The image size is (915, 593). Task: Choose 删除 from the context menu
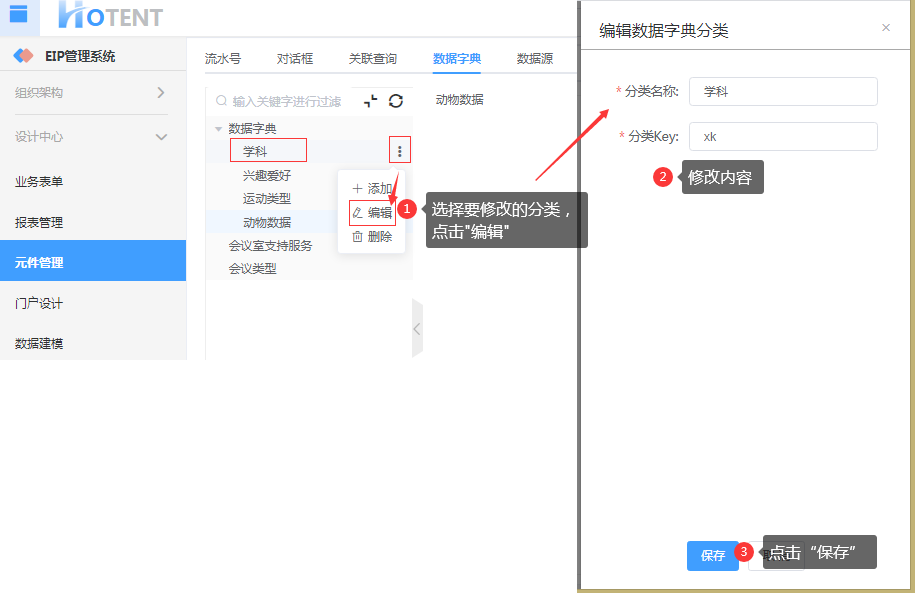(372, 237)
